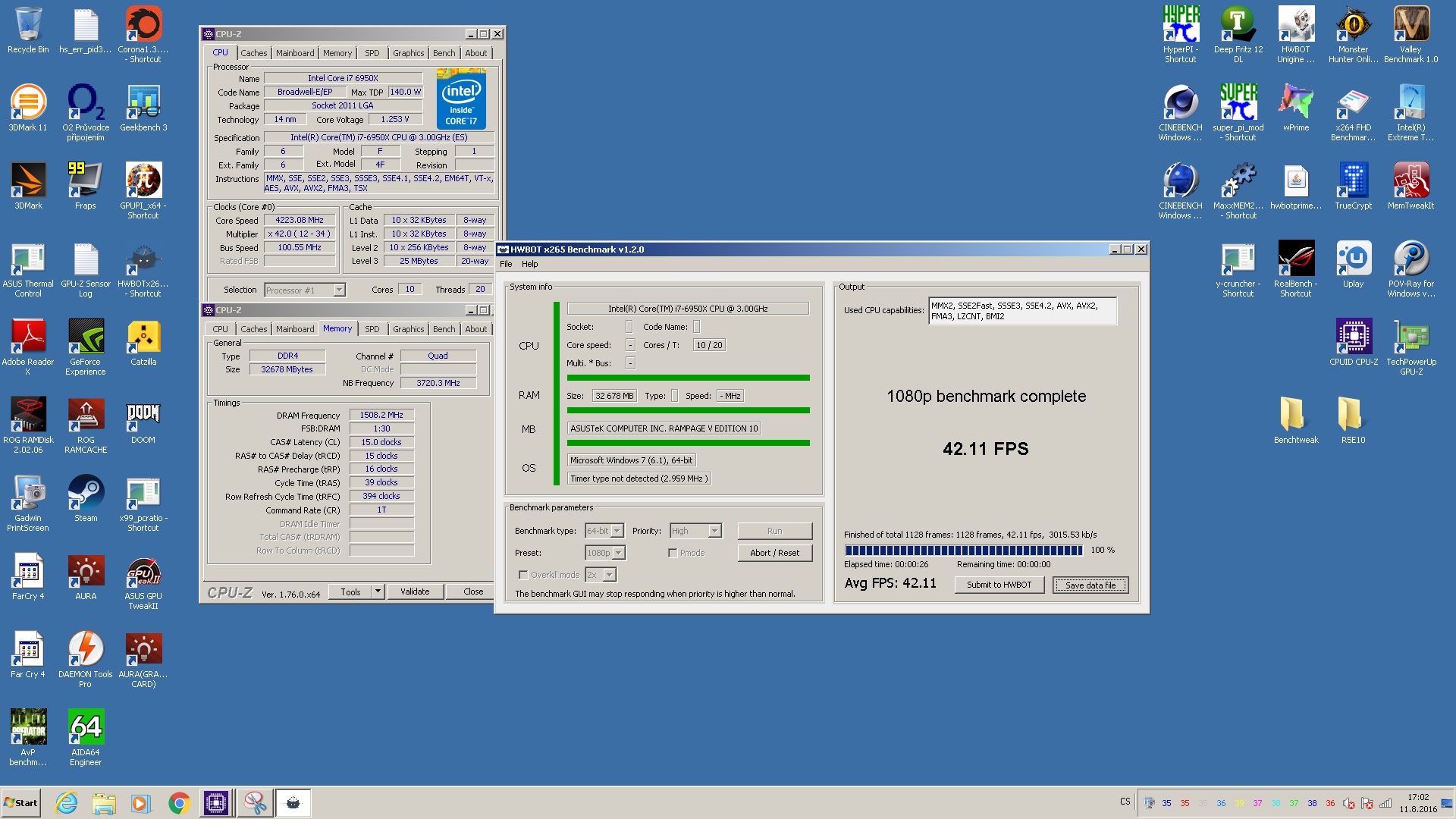Launch TrueCrypt desktop icon
Viewport: 1456px width, 819px height.
pos(1353,186)
